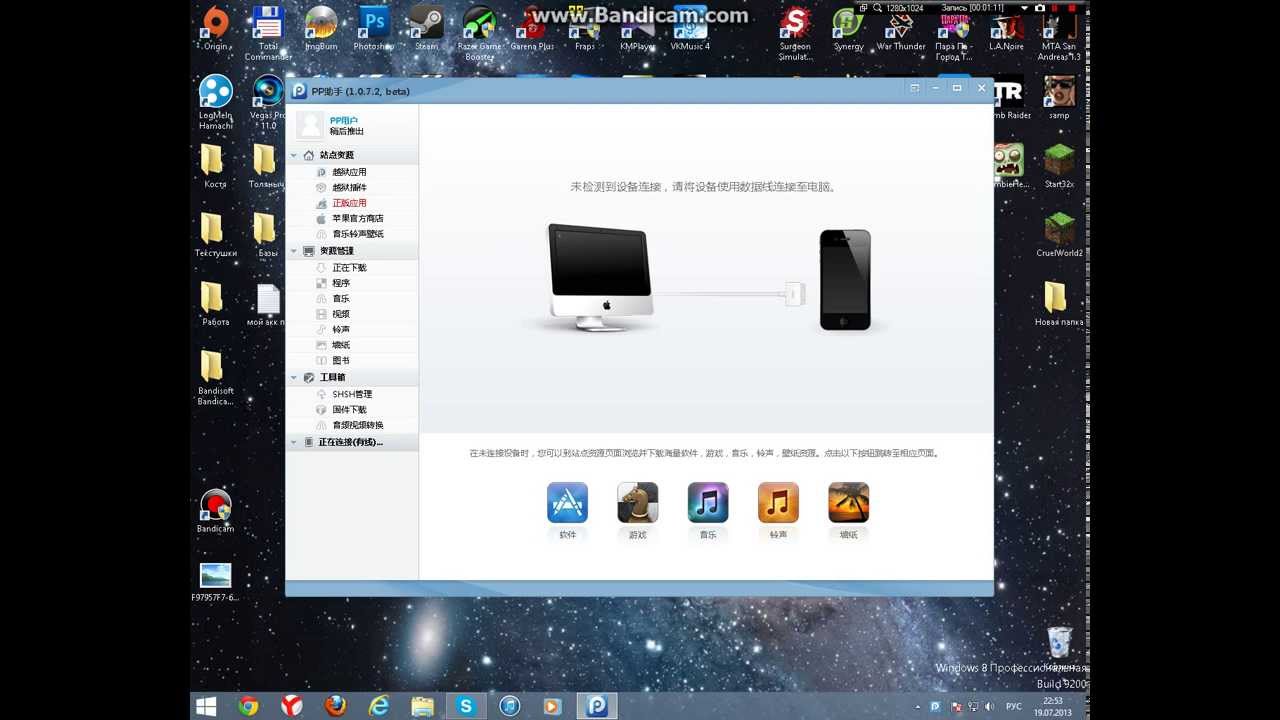Open File Explorer from the taskbar
Image resolution: width=1280 pixels, height=720 pixels.
click(x=423, y=706)
